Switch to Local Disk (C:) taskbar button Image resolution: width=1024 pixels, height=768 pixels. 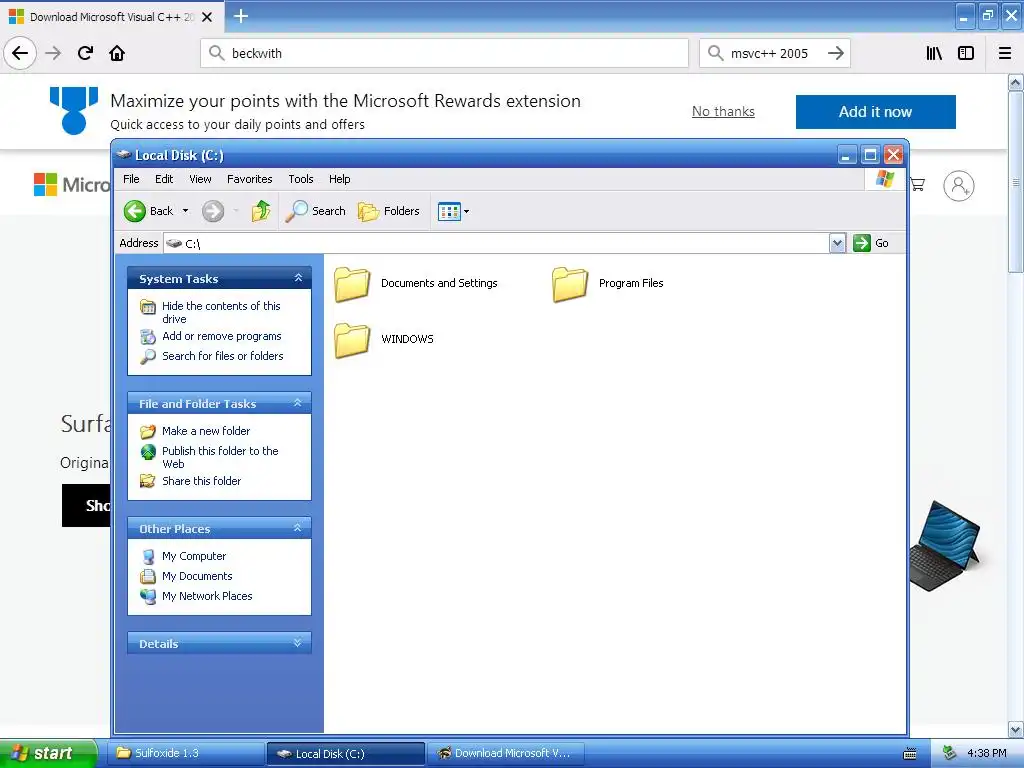(x=345, y=754)
